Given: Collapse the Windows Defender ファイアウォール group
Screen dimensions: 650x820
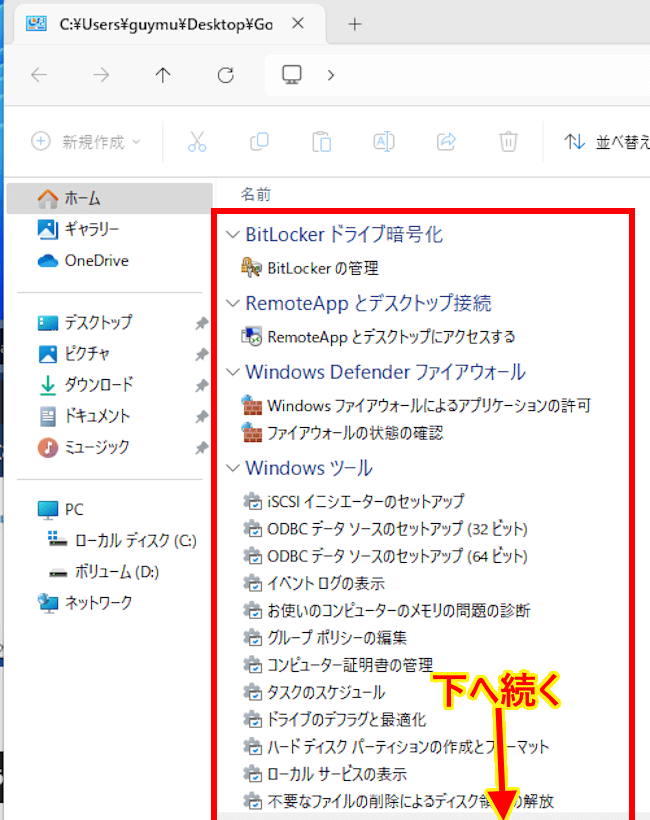Looking at the screenshot, I should (x=233, y=372).
